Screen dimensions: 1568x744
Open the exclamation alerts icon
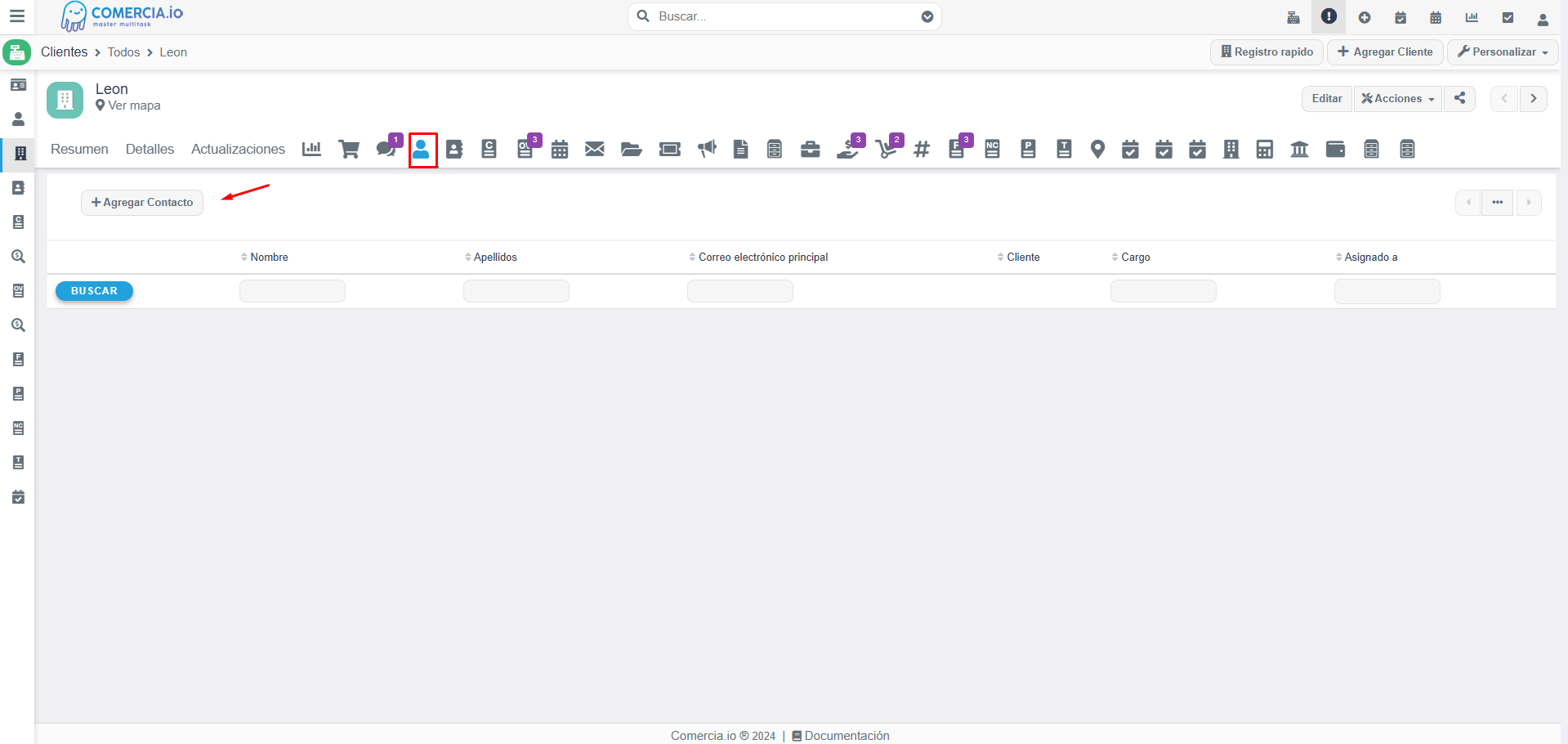pyautogui.click(x=1329, y=16)
